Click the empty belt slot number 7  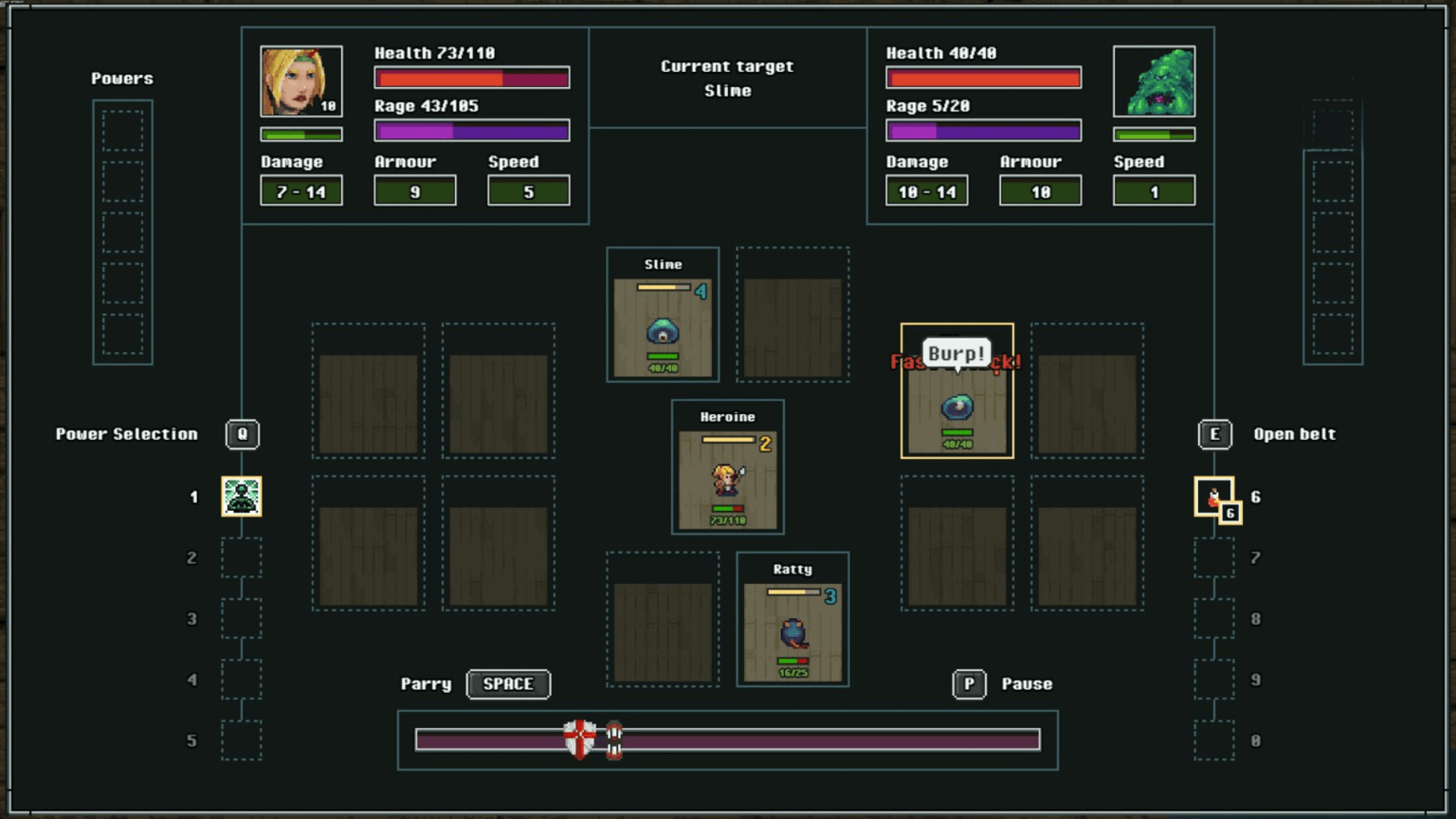[x=1213, y=558]
